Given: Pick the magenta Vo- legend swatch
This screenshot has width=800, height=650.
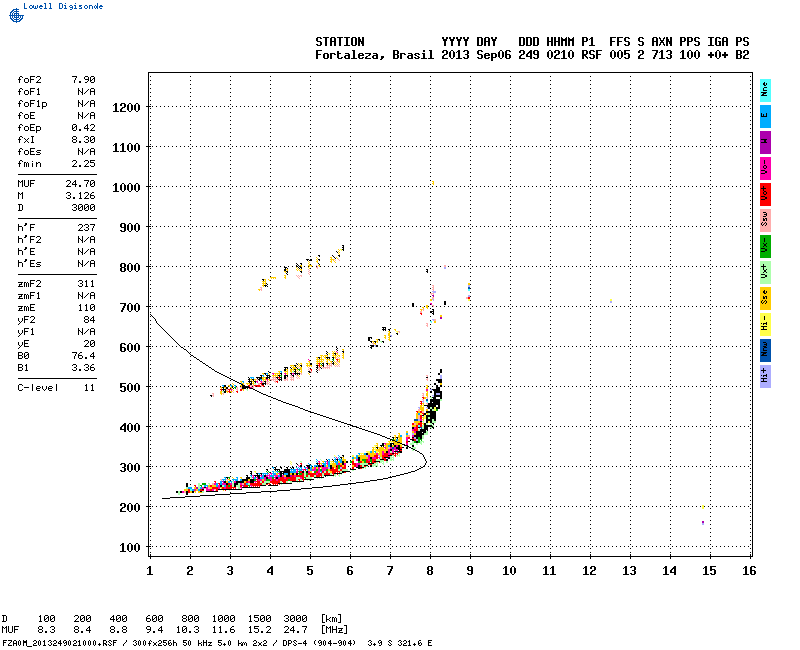Looking at the screenshot, I should point(765,167).
